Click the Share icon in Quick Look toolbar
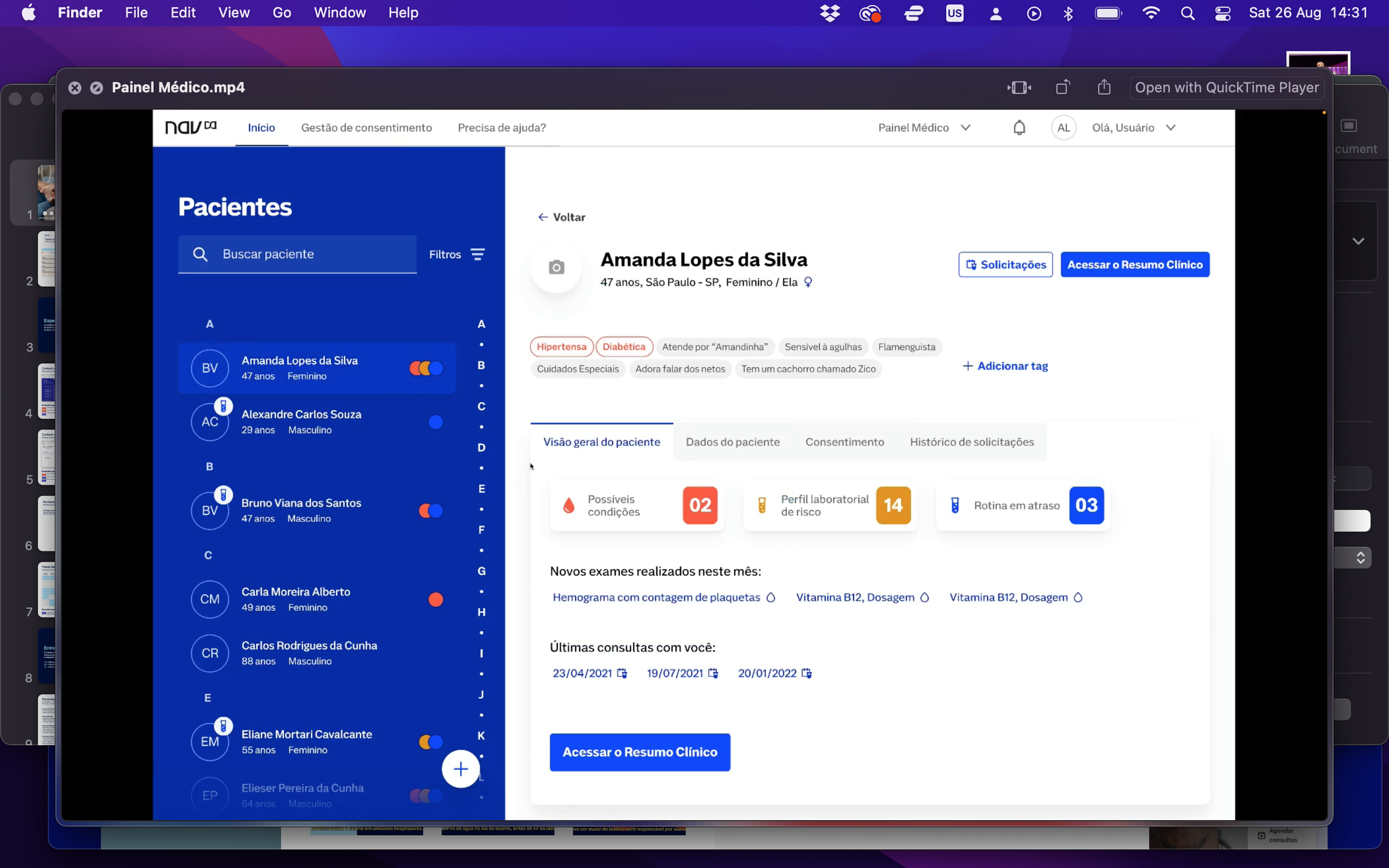 (1103, 87)
